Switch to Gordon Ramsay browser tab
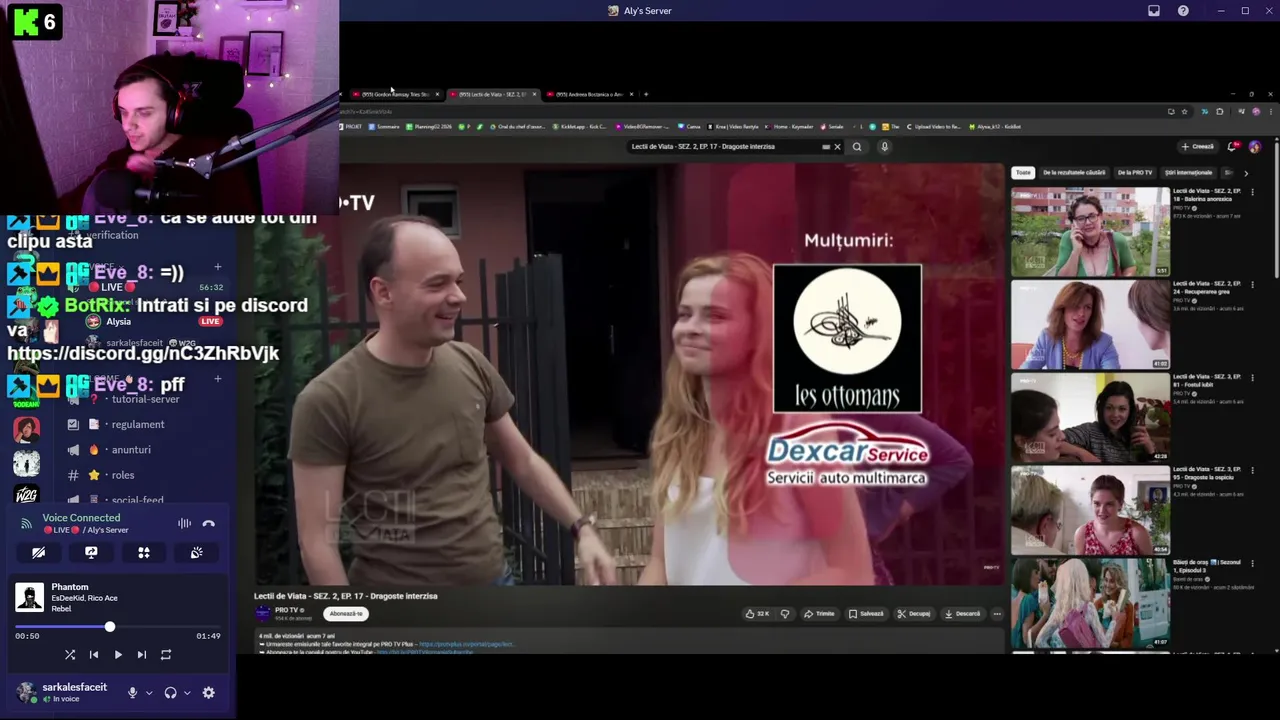1280x720 pixels. tap(396, 94)
